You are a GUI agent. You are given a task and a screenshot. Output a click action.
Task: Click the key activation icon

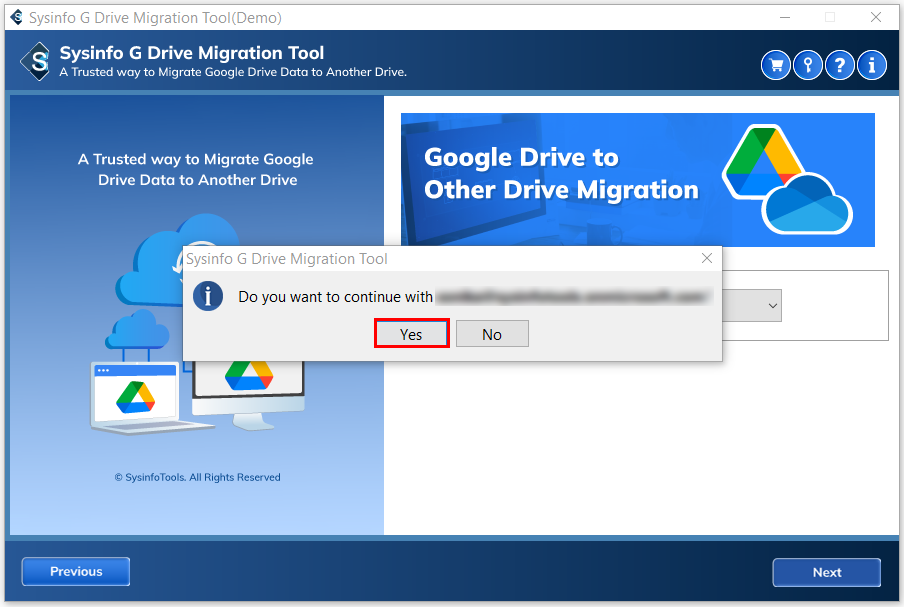tap(807, 65)
